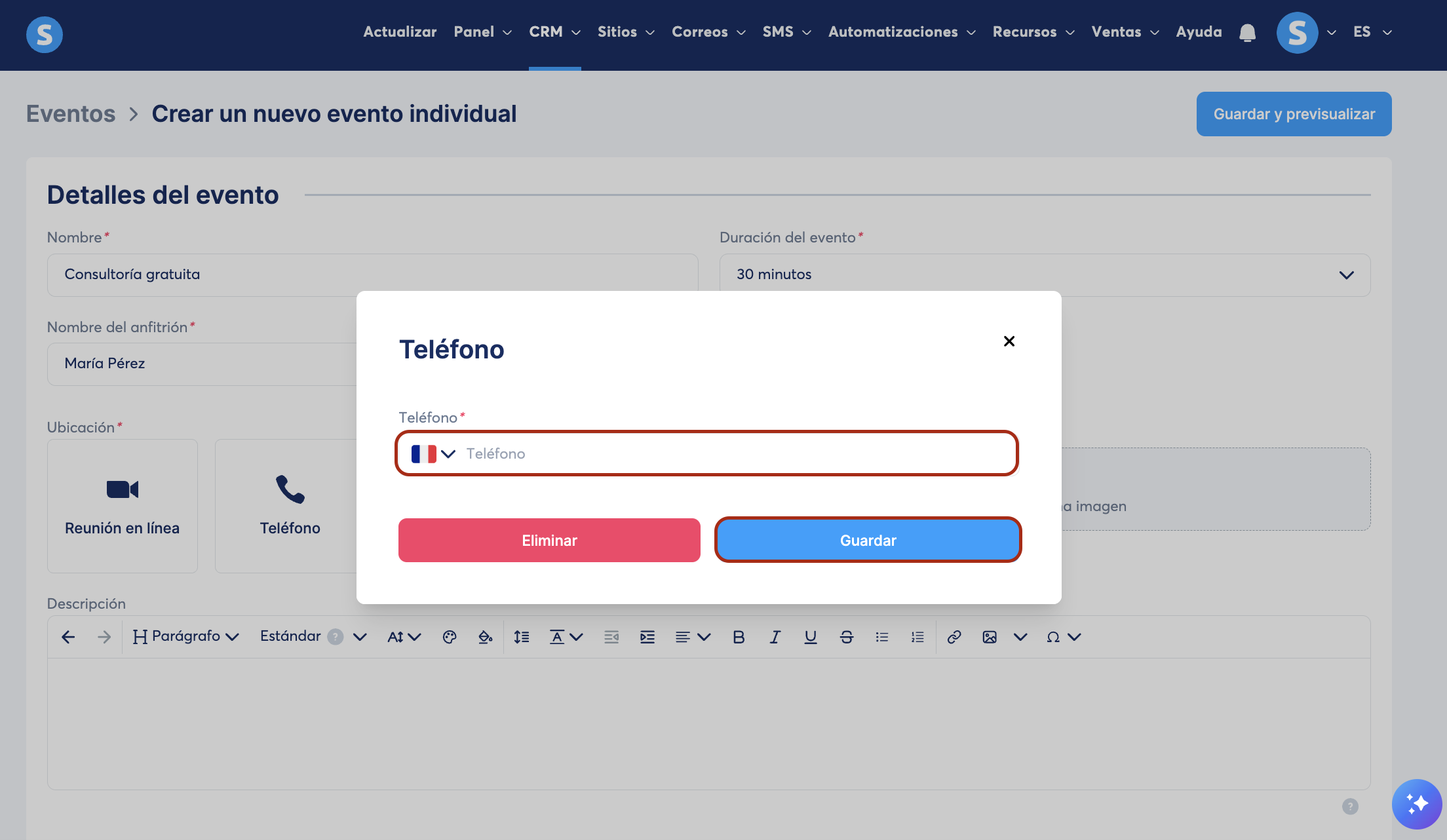Choose the Teléfono location card
Image resolution: width=1447 pixels, height=840 pixels.
290,506
